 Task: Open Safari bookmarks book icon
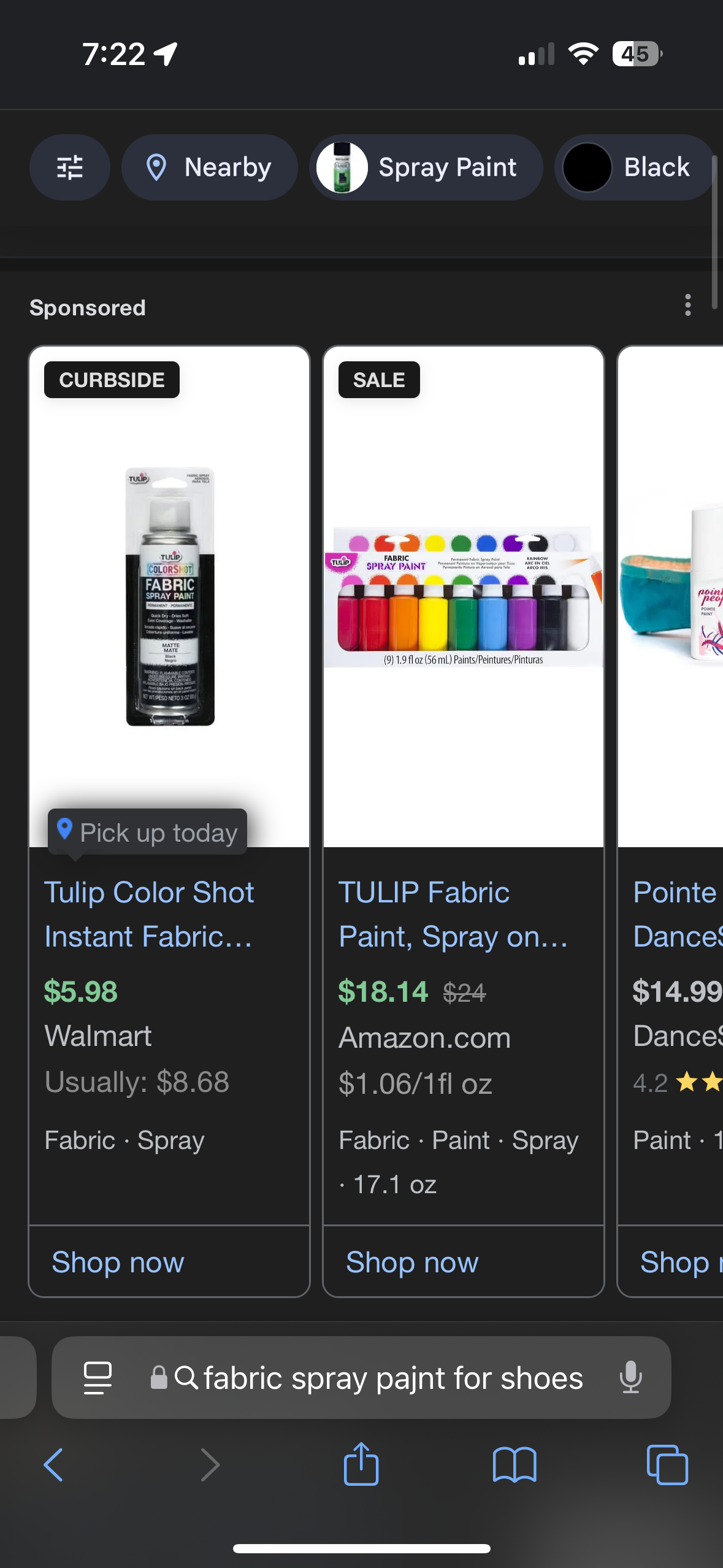(515, 1465)
